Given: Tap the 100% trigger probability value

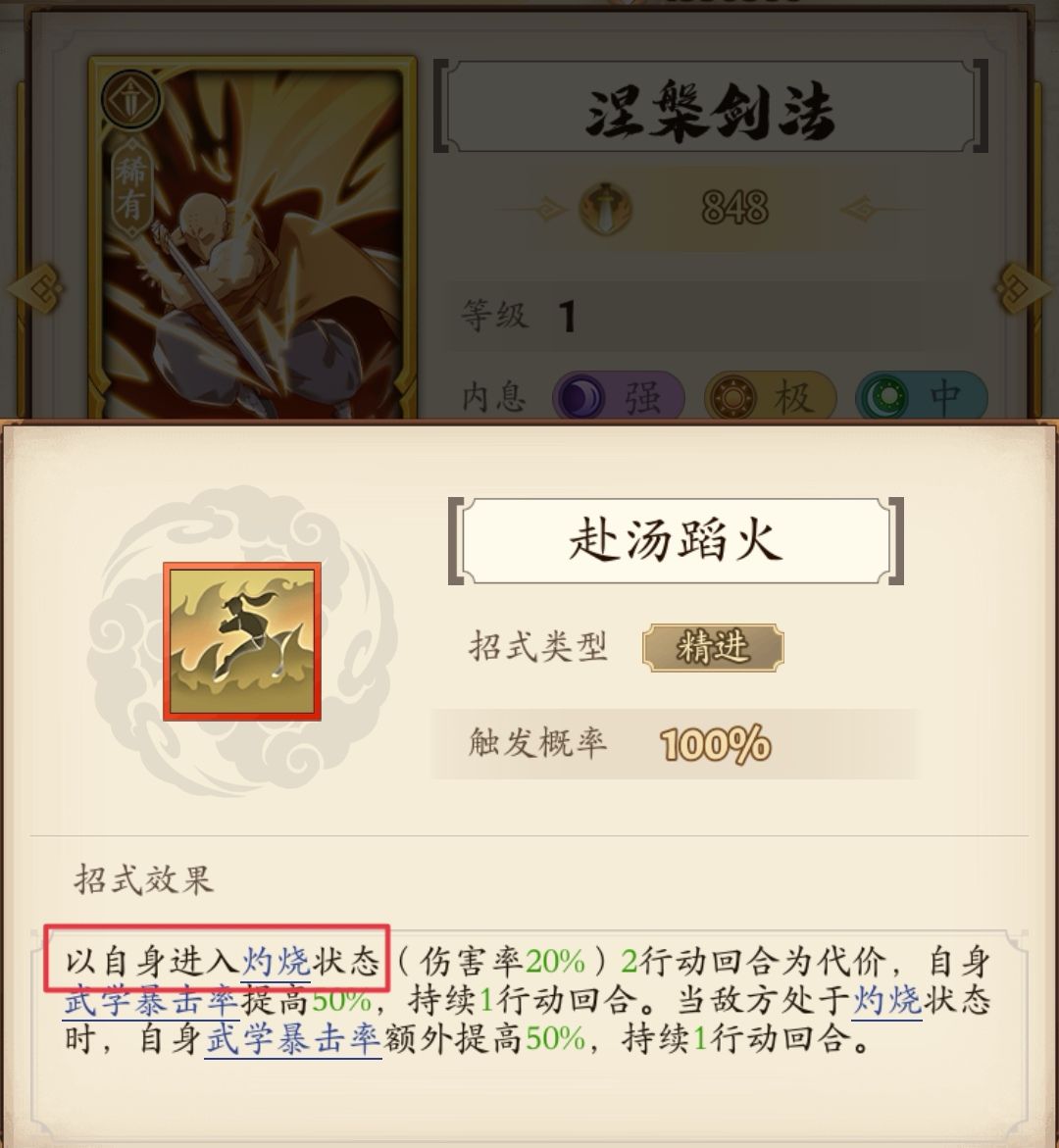Looking at the screenshot, I should pyautogui.click(x=716, y=745).
